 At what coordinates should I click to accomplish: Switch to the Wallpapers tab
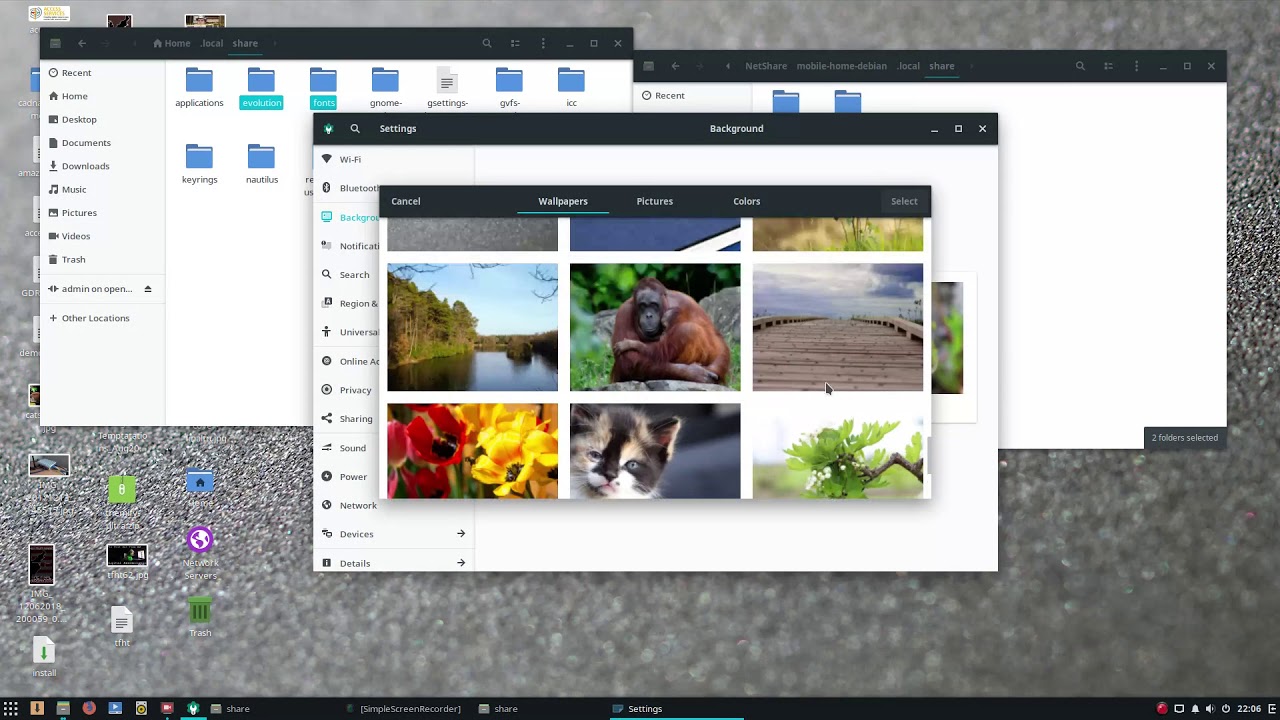click(x=563, y=201)
